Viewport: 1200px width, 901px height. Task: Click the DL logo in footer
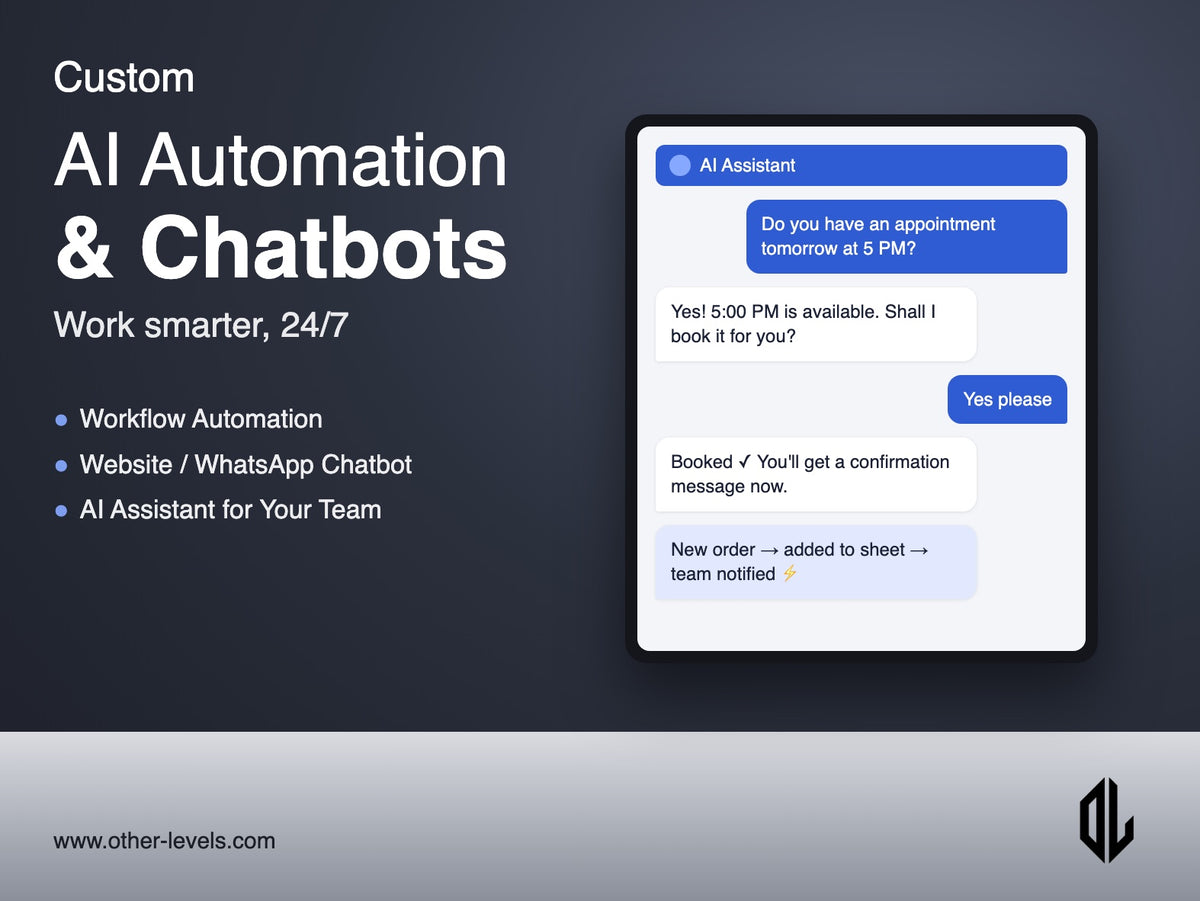coord(1106,820)
